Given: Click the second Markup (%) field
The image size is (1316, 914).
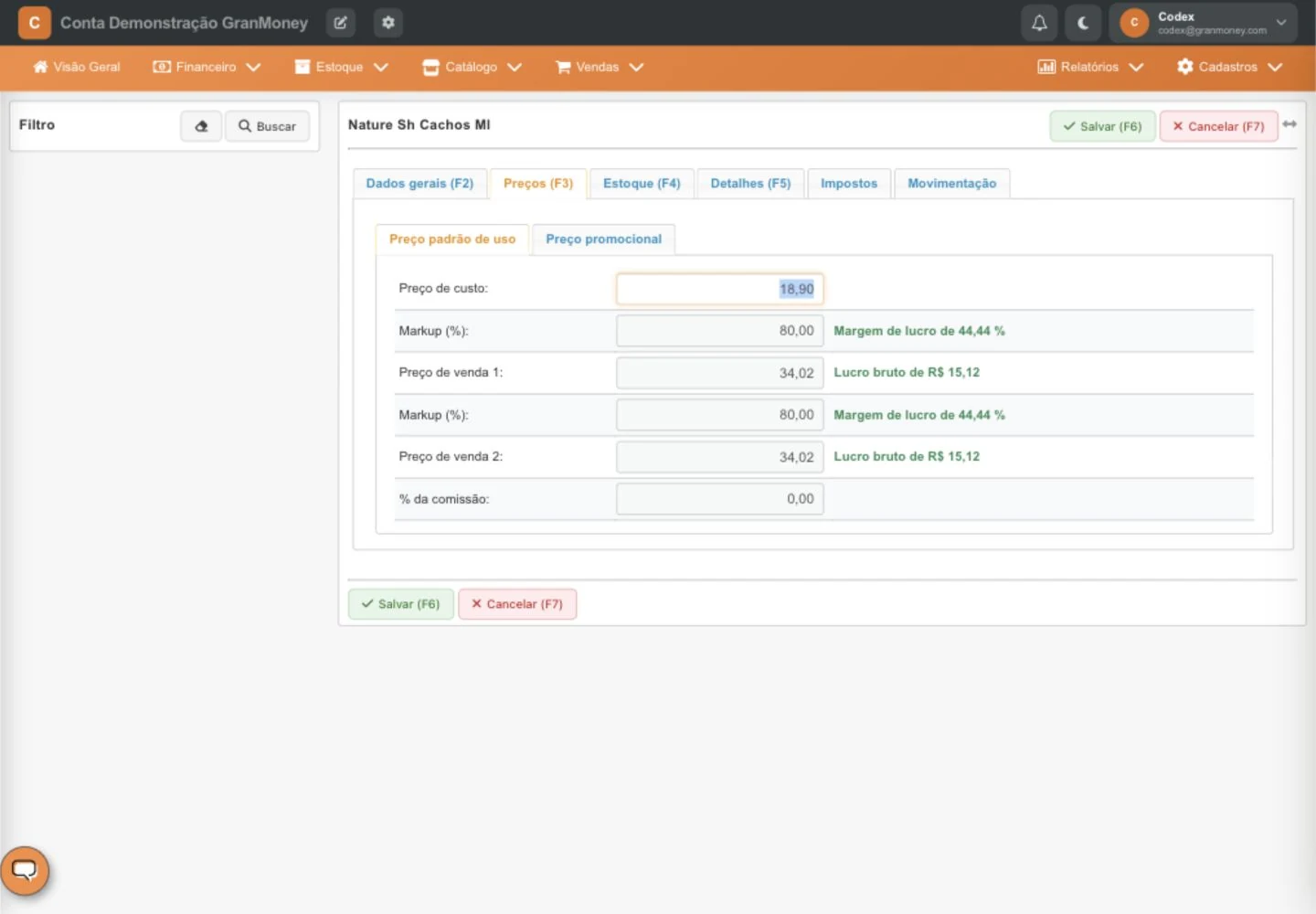Looking at the screenshot, I should pyautogui.click(x=720, y=415).
